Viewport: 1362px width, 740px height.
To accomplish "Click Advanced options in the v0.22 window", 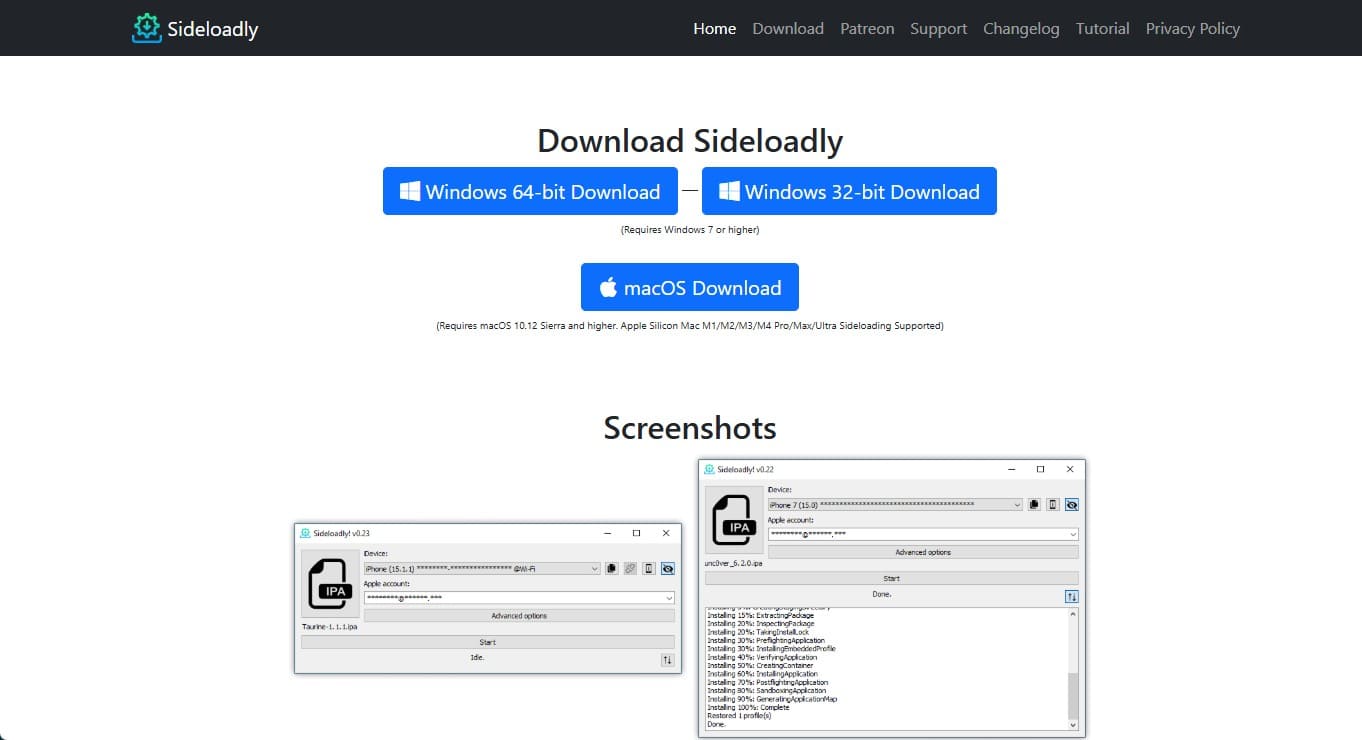I will (923, 552).
